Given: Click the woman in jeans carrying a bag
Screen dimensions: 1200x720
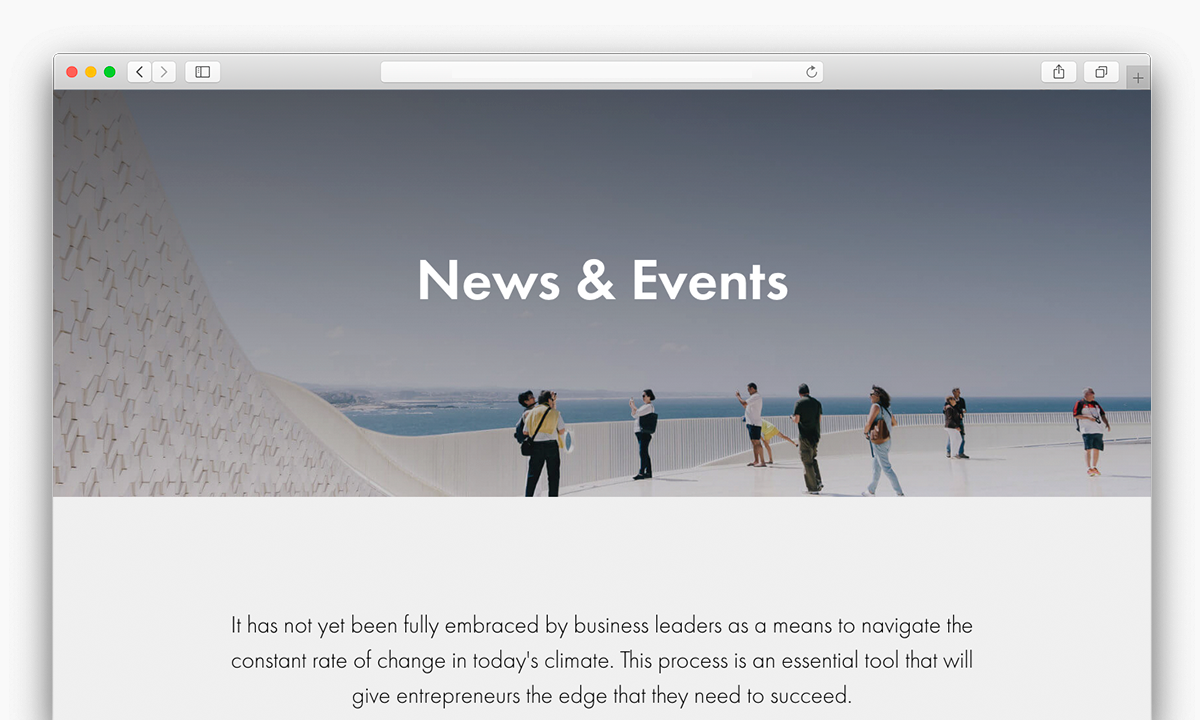Looking at the screenshot, I should tap(882, 440).
